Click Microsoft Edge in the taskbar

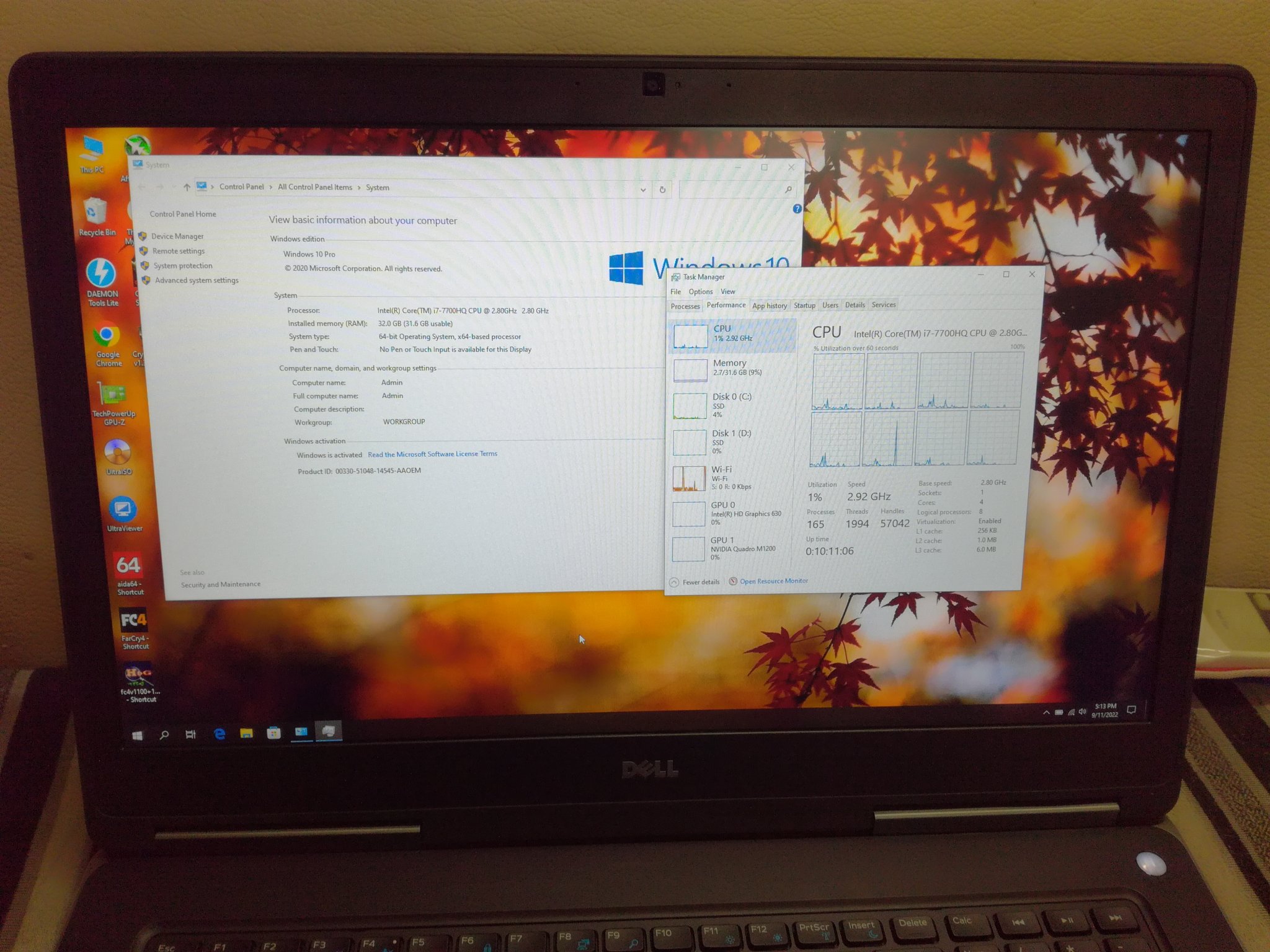click(220, 734)
